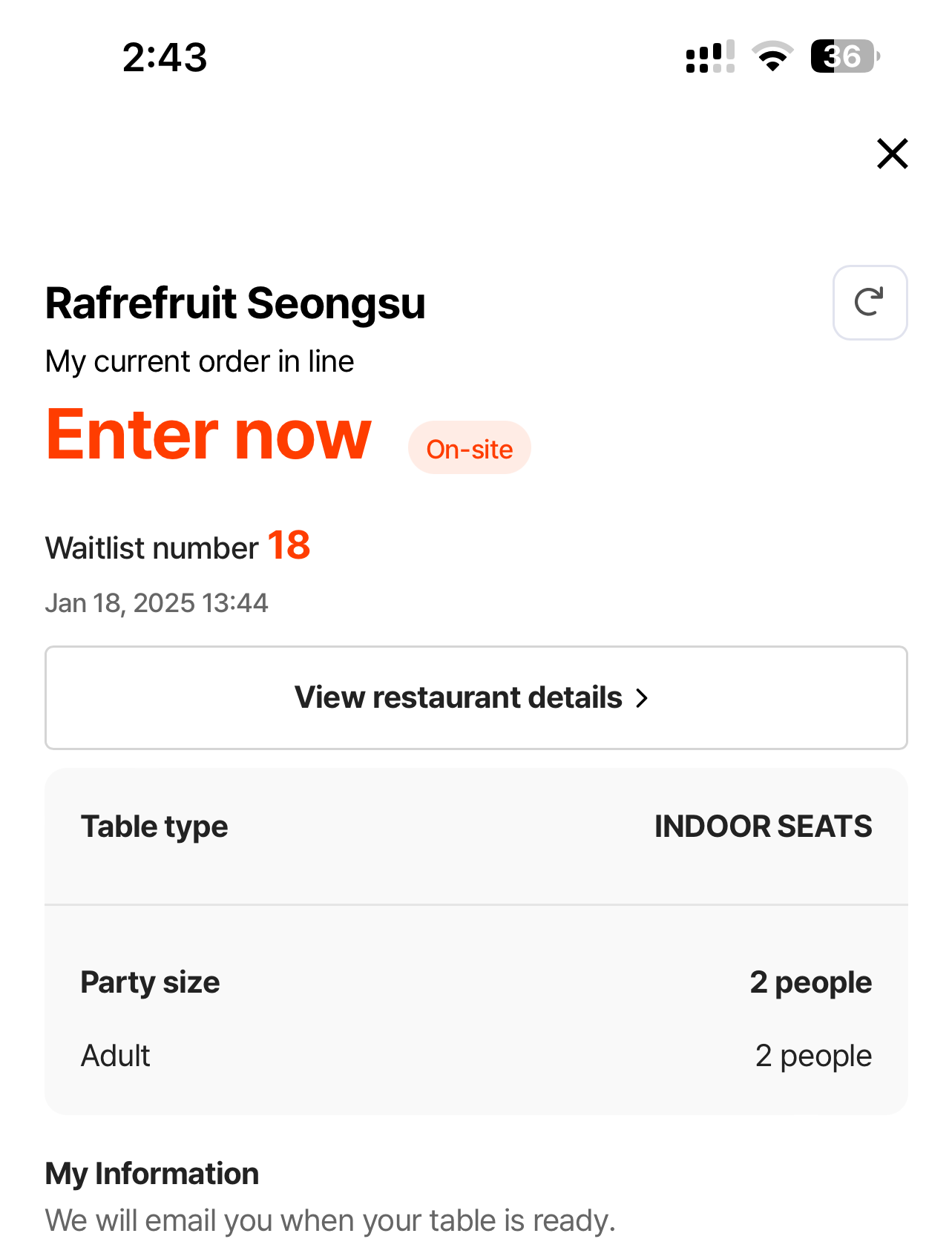Tap the cellular signal bars icon
Viewport: 952px width, 1239px height.
click(710, 56)
